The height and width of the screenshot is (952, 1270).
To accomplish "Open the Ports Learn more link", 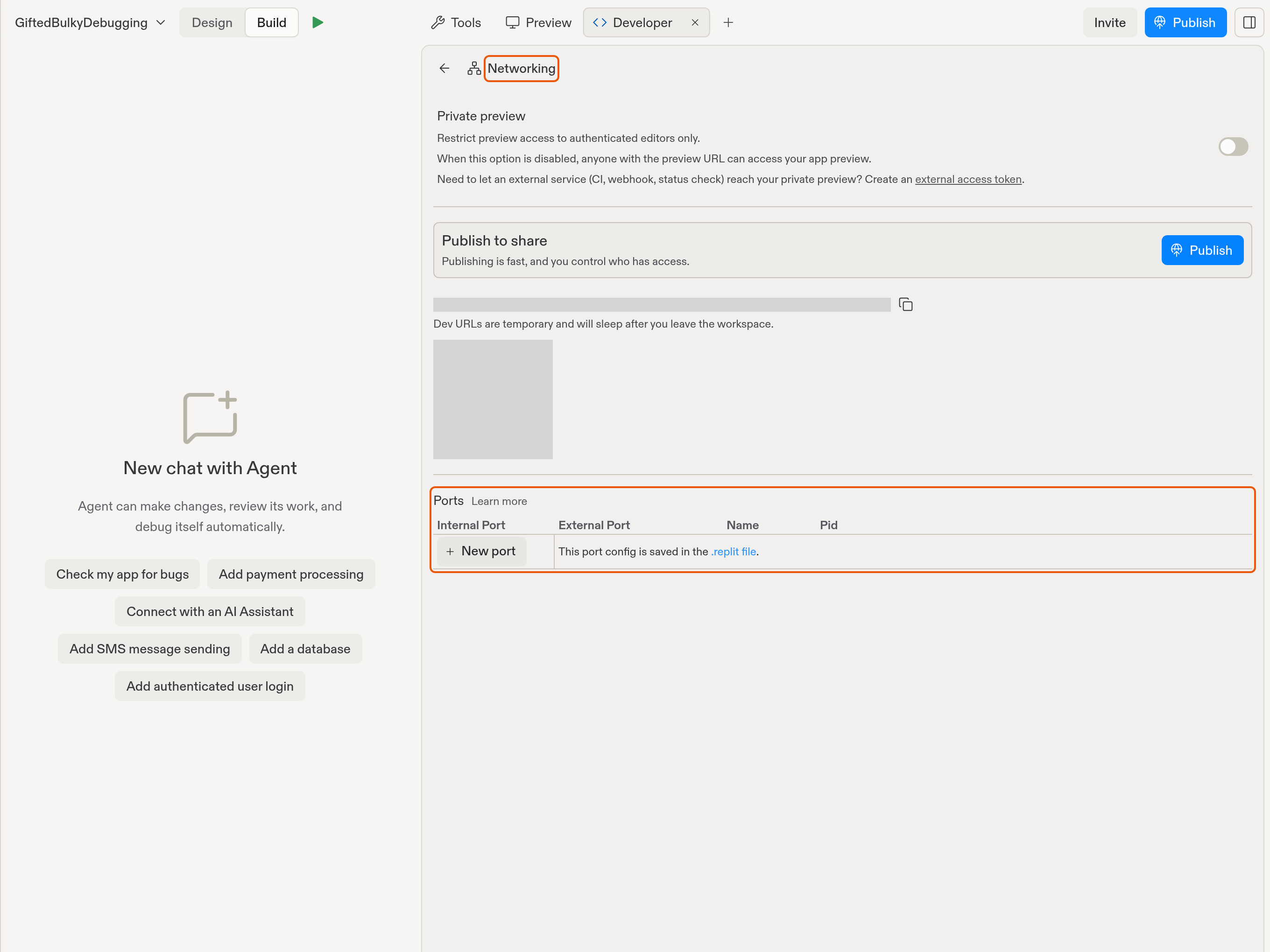I will pyautogui.click(x=499, y=501).
